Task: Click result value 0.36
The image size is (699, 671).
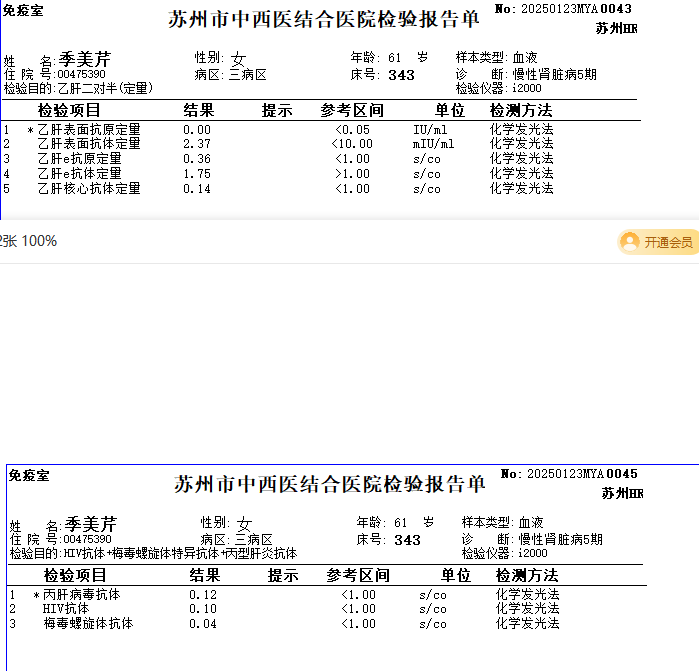Action: click(x=197, y=159)
